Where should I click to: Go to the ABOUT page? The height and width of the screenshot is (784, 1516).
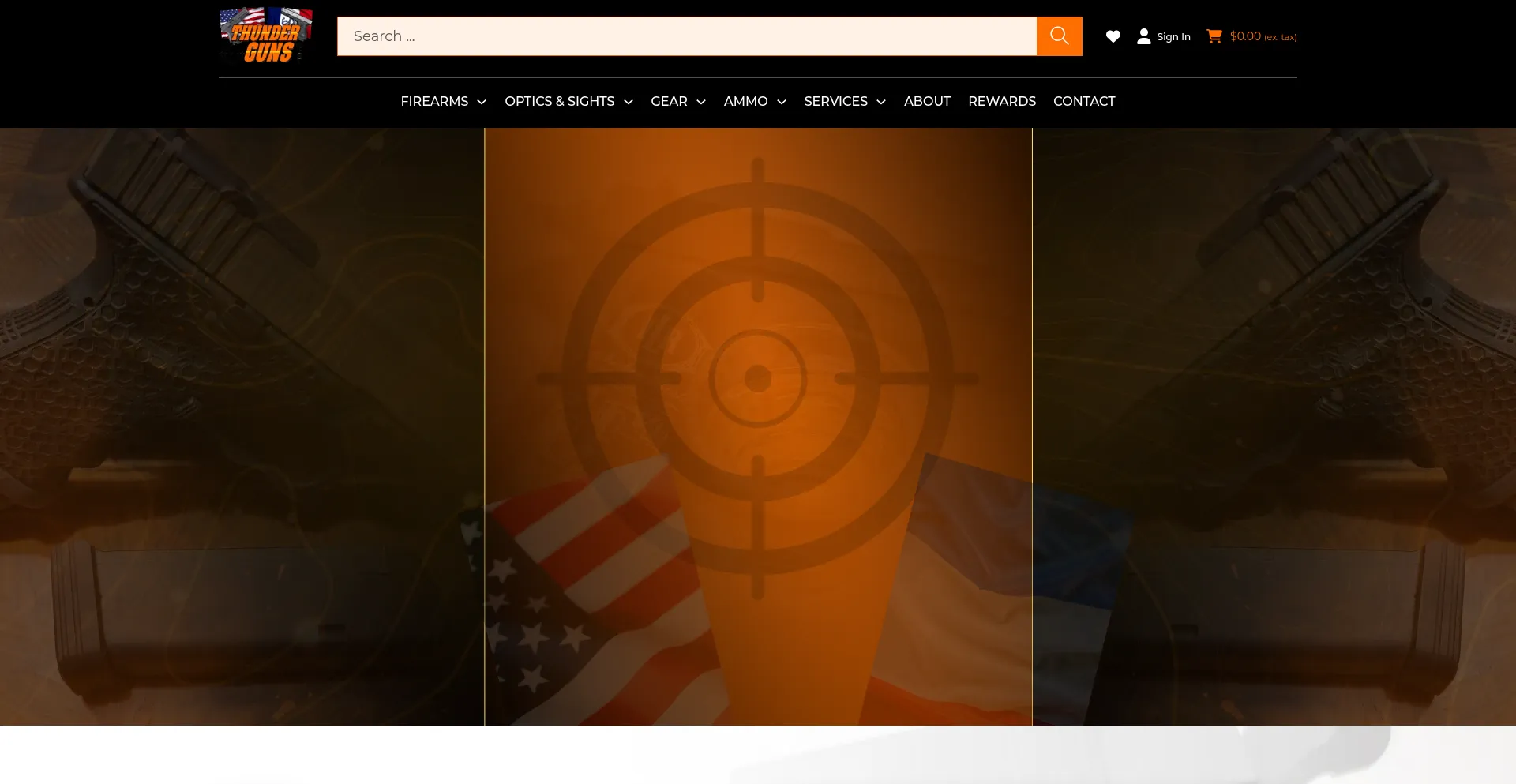click(927, 101)
